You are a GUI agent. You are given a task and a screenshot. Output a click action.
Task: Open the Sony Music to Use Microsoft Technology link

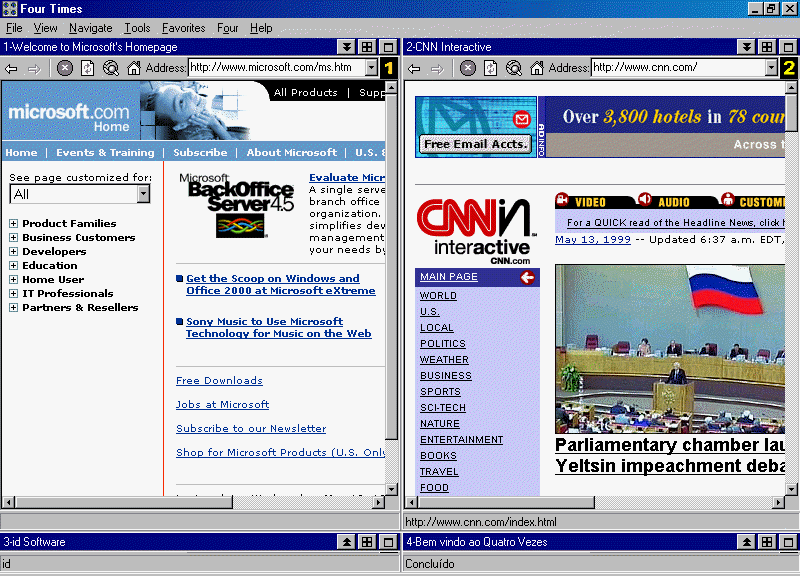[279, 328]
